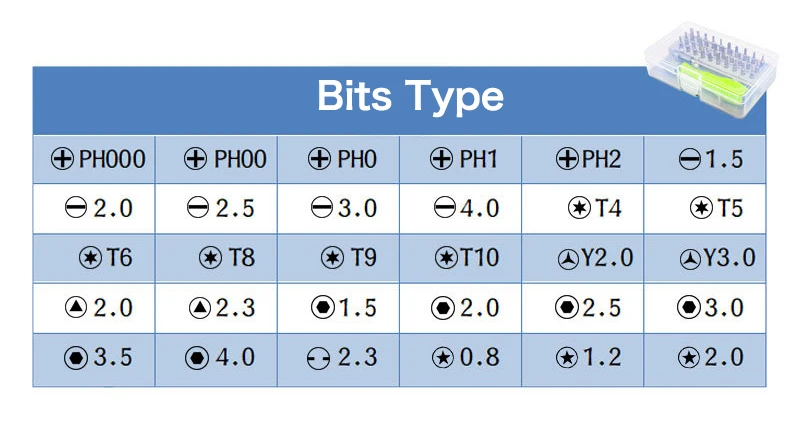Click the slotted icon beside 1.5
This screenshot has width=800, height=442.
690,160
